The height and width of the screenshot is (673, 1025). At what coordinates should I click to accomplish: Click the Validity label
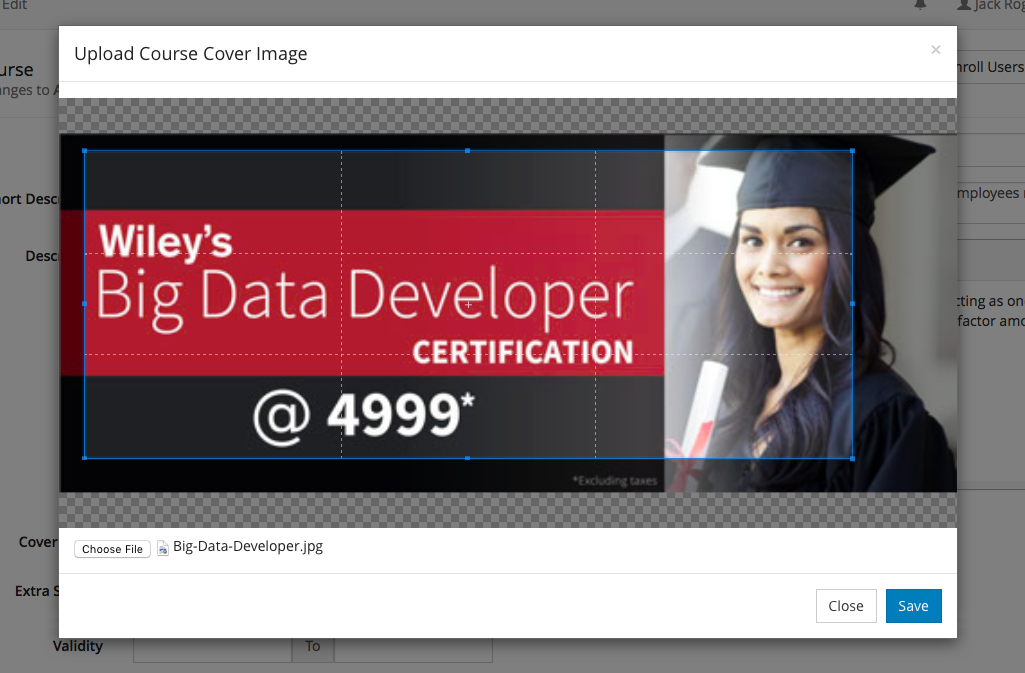(78, 646)
